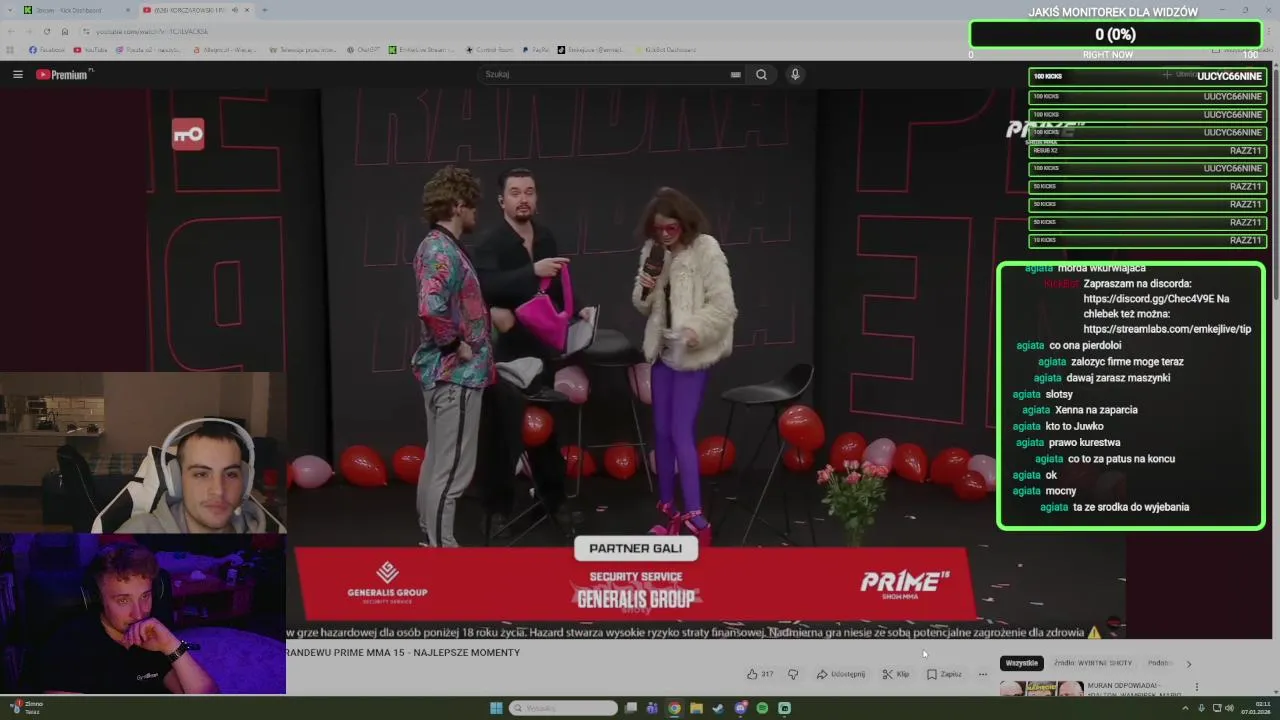The height and width of the screenshot is (720, 1280).
Task: Open the ChatGPT bookmark
Action: pos(363,49)
